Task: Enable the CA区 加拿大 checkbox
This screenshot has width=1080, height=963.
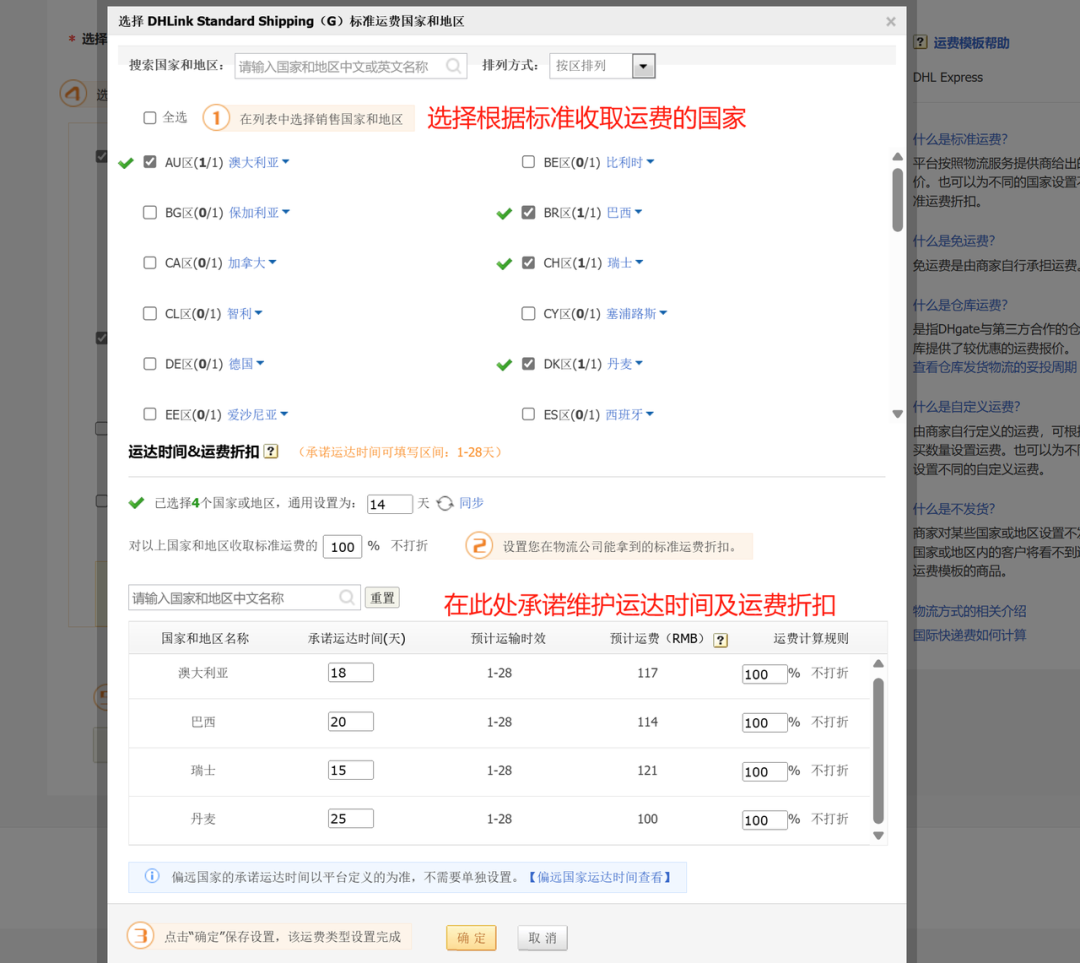Action: 150,263
